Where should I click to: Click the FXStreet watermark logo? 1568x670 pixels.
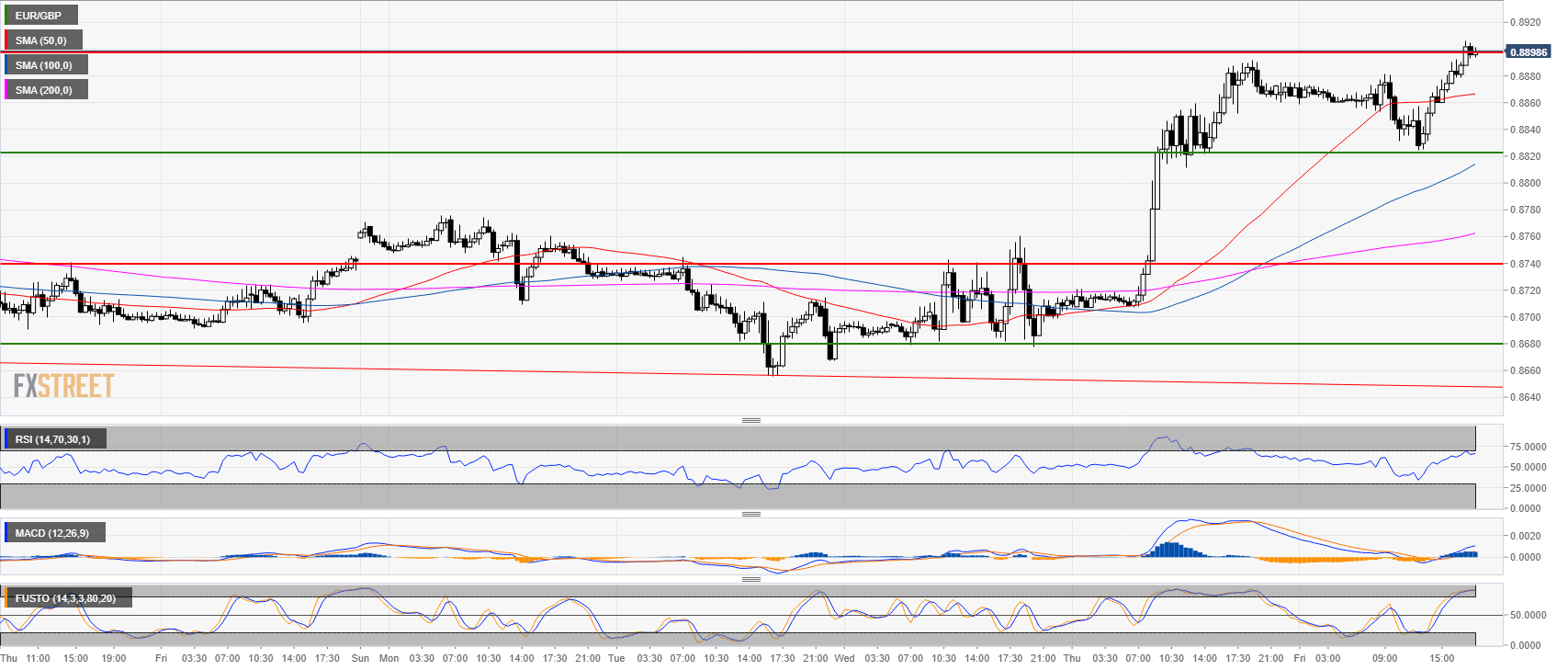63,386
